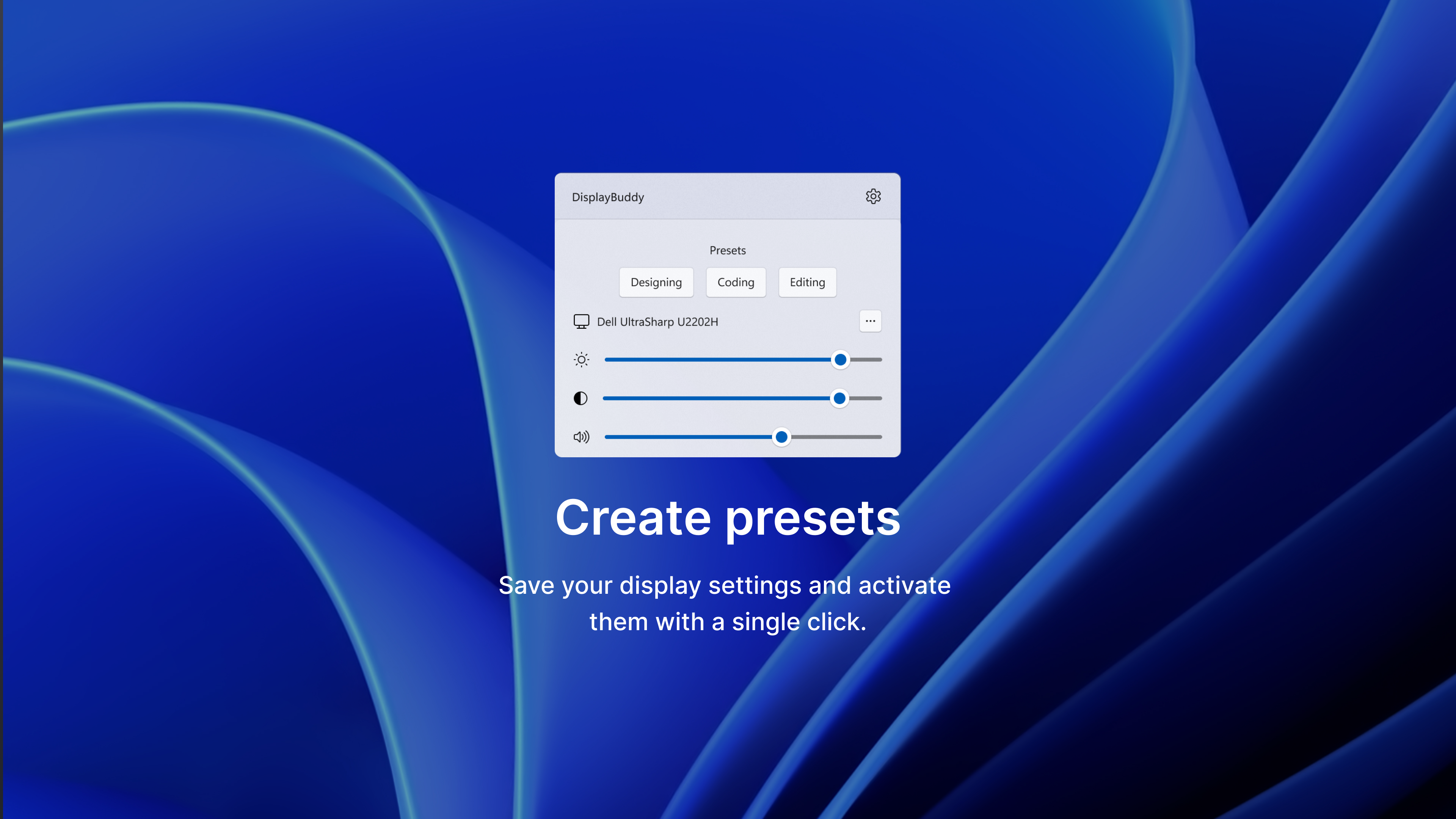This screenshot has height=819, width=1456.
Task: Open the DisplayBuddy settings gear
Action: 873,197
